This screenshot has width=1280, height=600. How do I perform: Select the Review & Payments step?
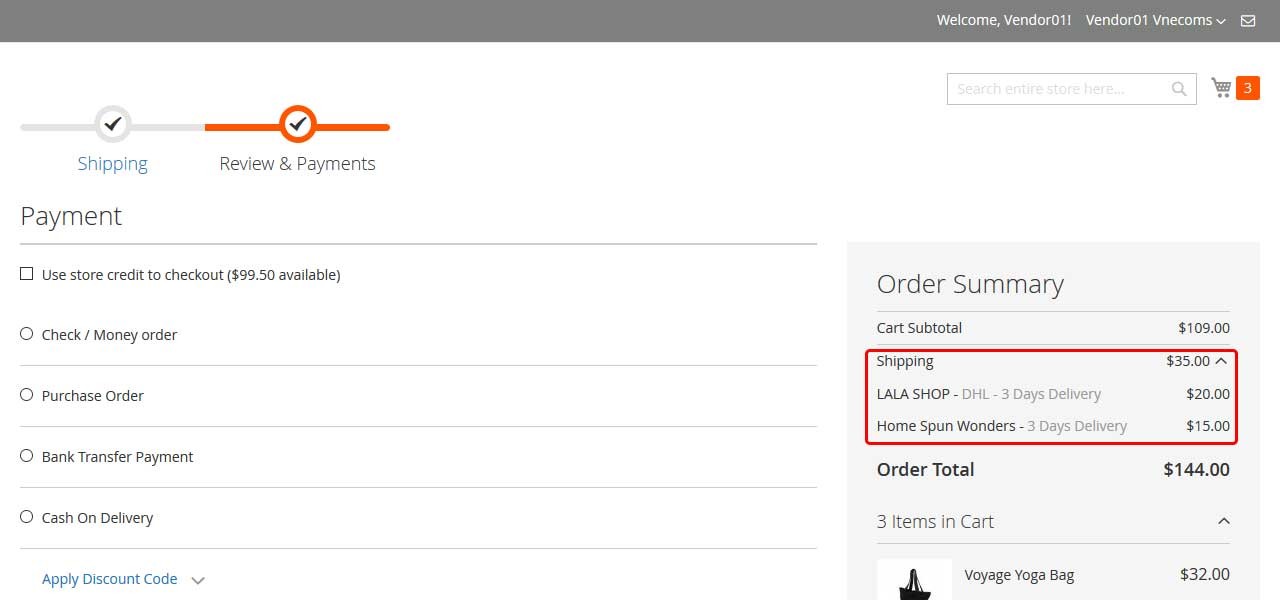coord(297,163)
